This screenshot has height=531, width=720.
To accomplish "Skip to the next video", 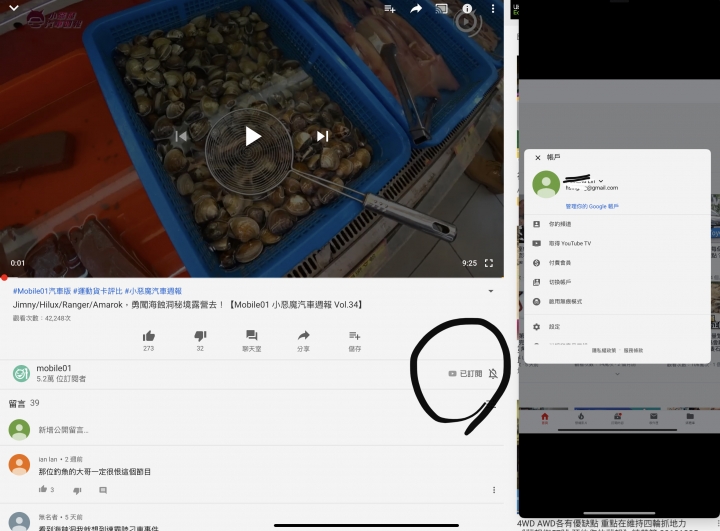I will pyautogui.click(x=322, y=136).
